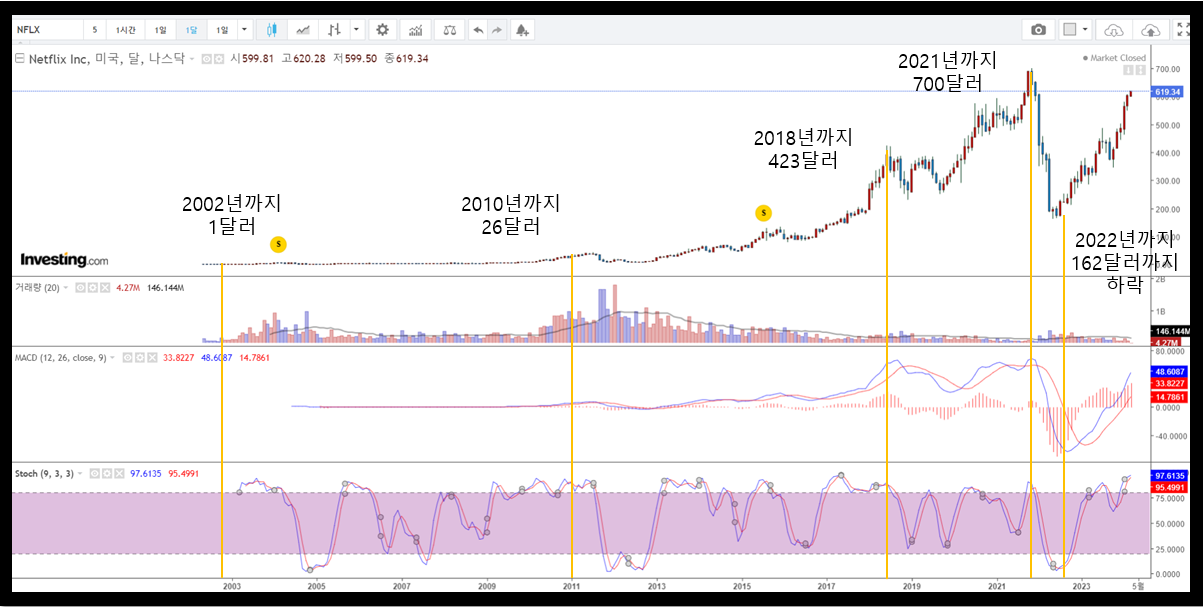The image size is (1203, 607).
Task: Open layout square selector
Action: [x=1075, y=30]
